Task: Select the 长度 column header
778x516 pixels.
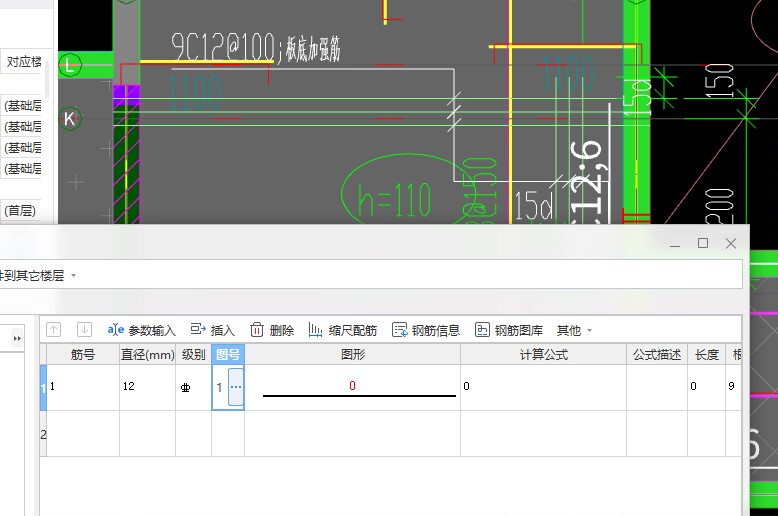Action: [x=707, y=354]
